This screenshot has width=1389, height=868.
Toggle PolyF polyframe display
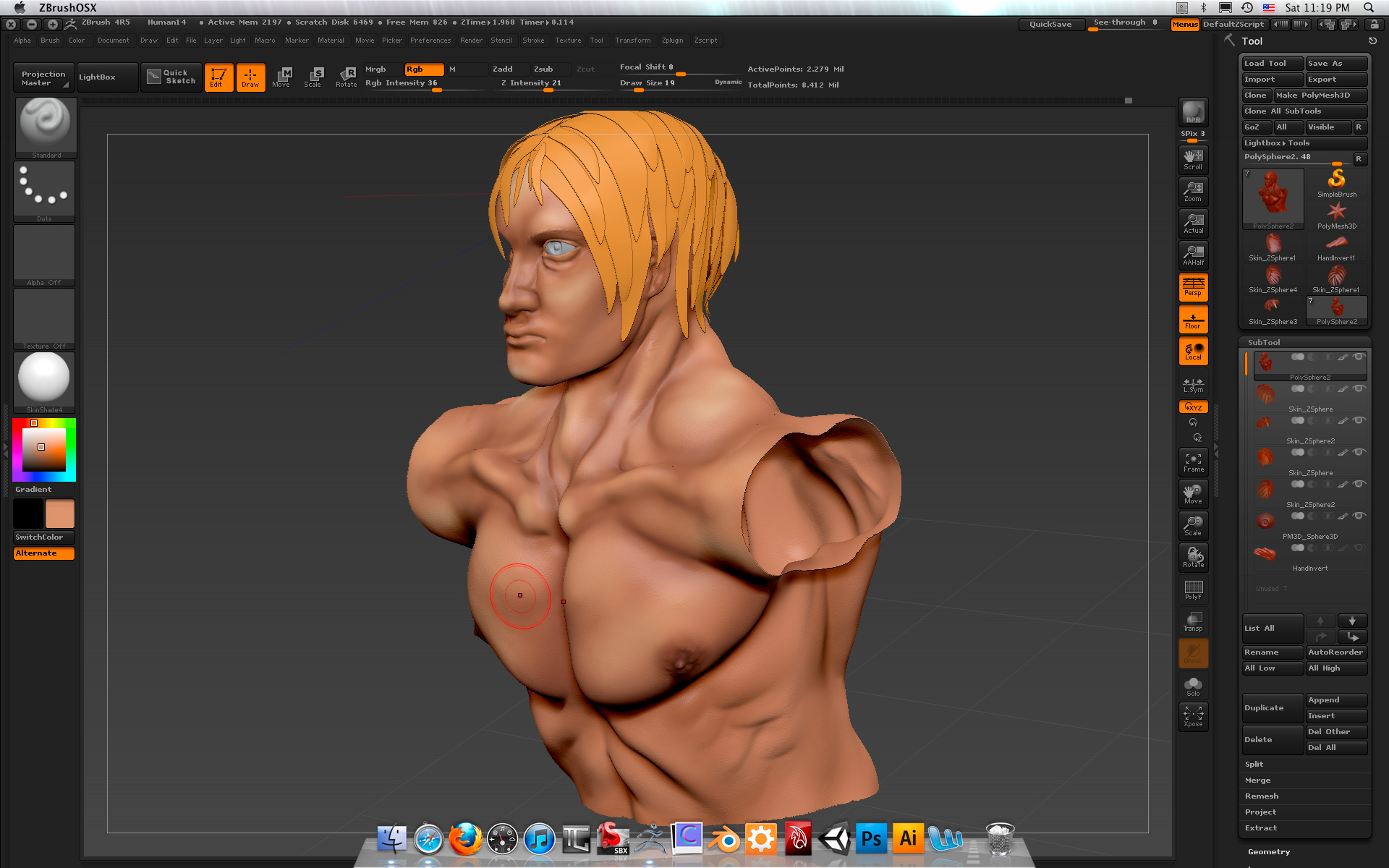pos(1193,590)
